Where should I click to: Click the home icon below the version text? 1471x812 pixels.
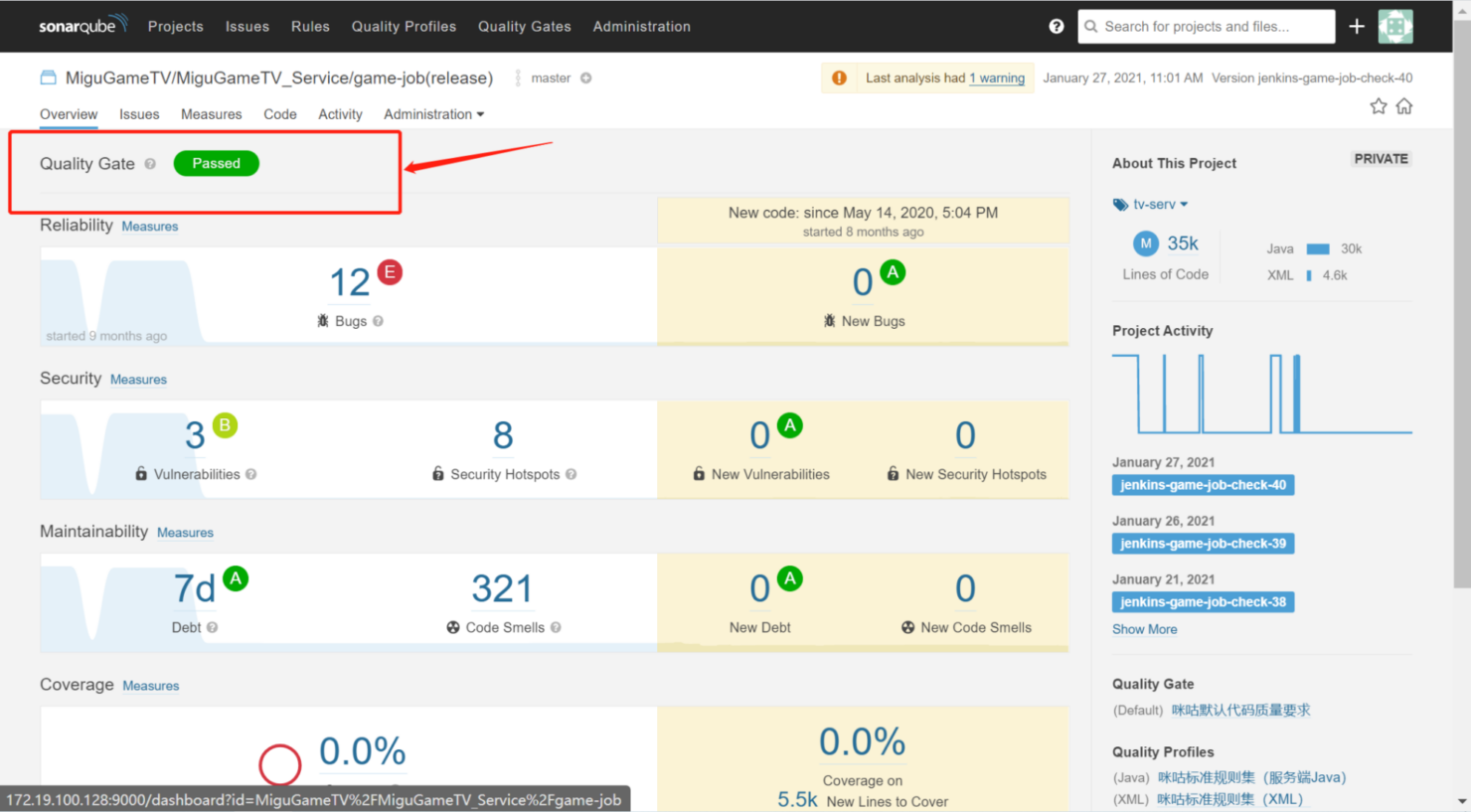pos(1404,105)
